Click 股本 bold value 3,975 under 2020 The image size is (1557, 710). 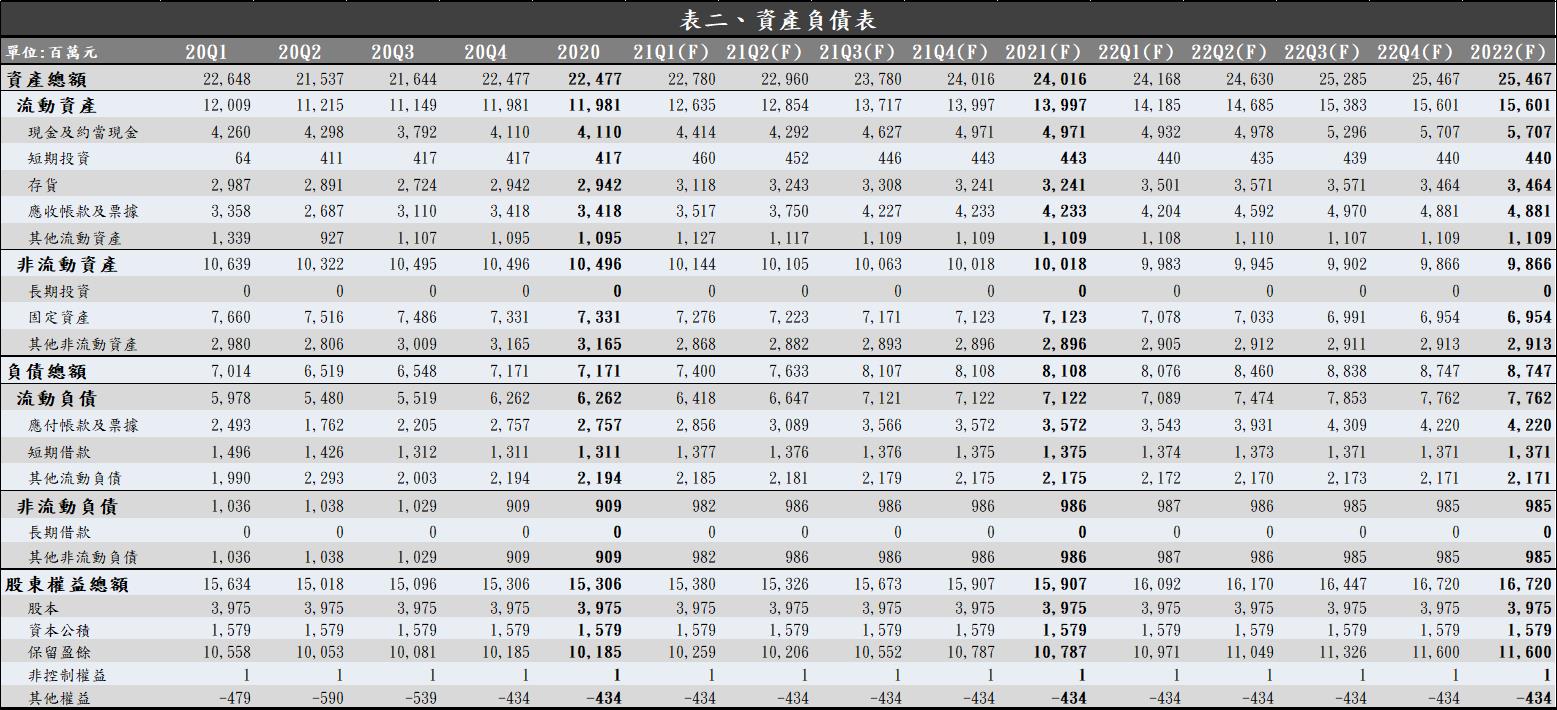[599, 608]
